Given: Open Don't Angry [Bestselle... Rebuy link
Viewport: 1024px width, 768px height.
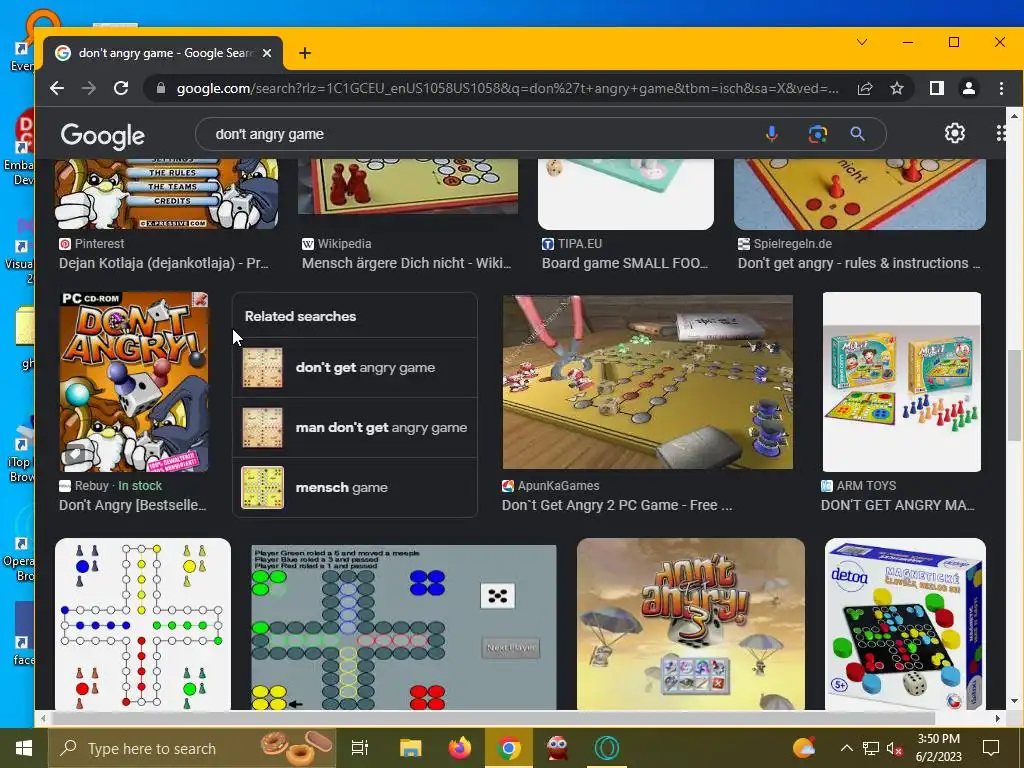Looking at the screenshot, I should tap(133, 505).
